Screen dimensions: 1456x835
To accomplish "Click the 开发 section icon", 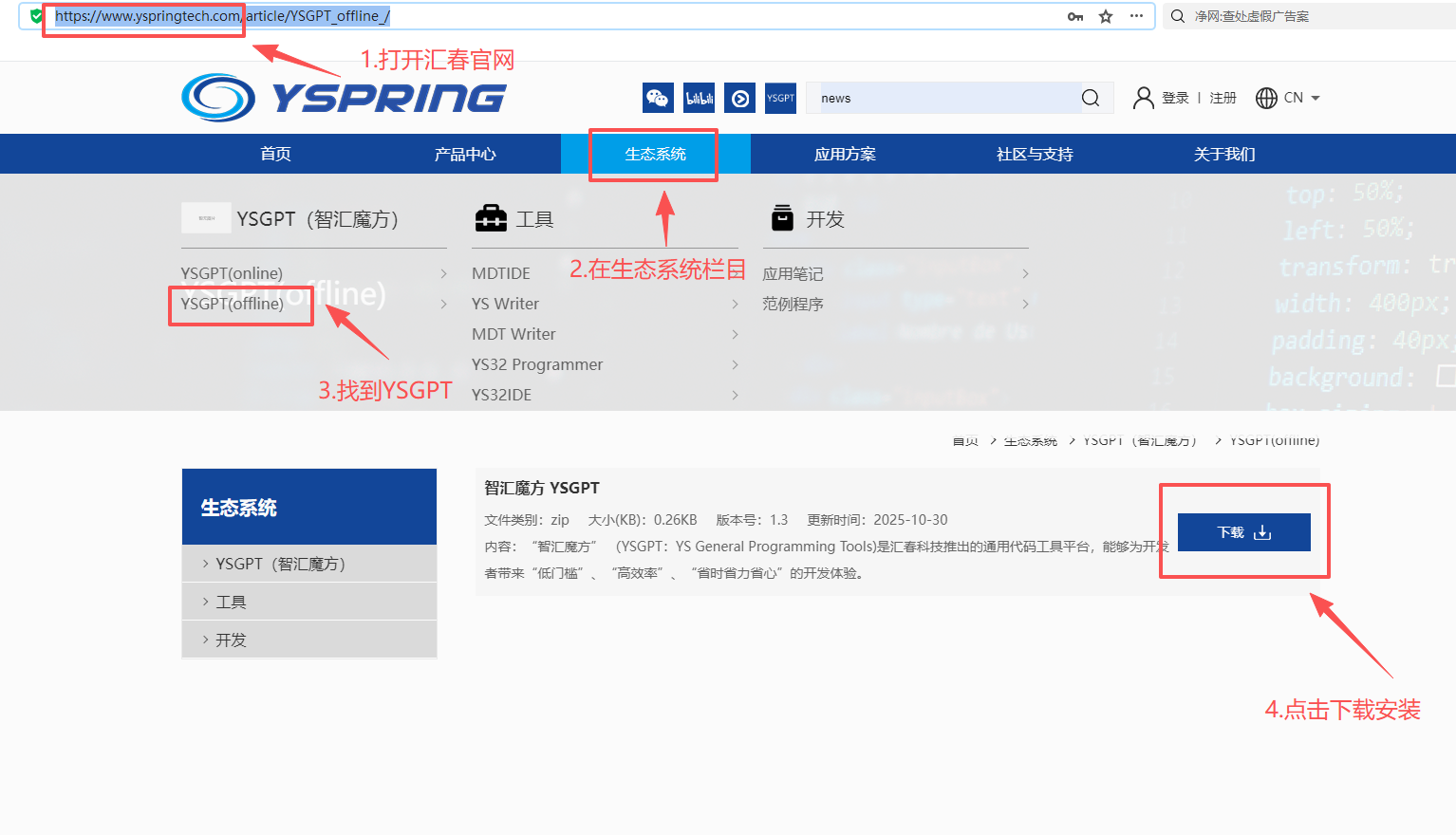I will 783,218.
